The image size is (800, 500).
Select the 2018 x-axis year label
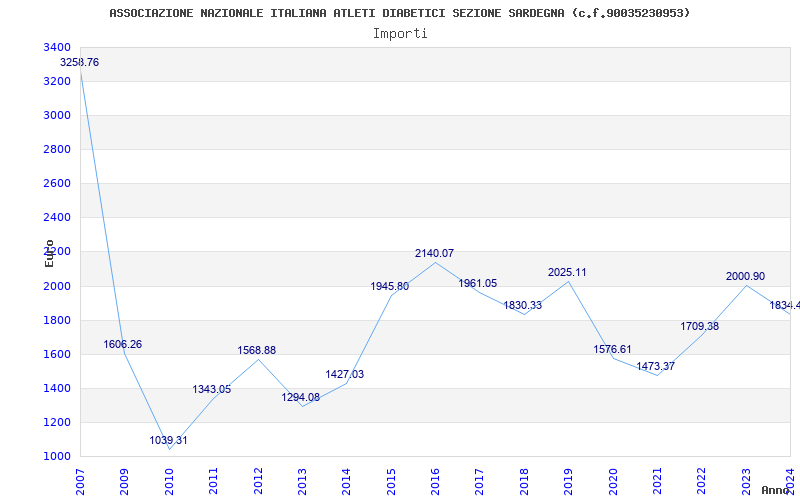tap(524, 482)
